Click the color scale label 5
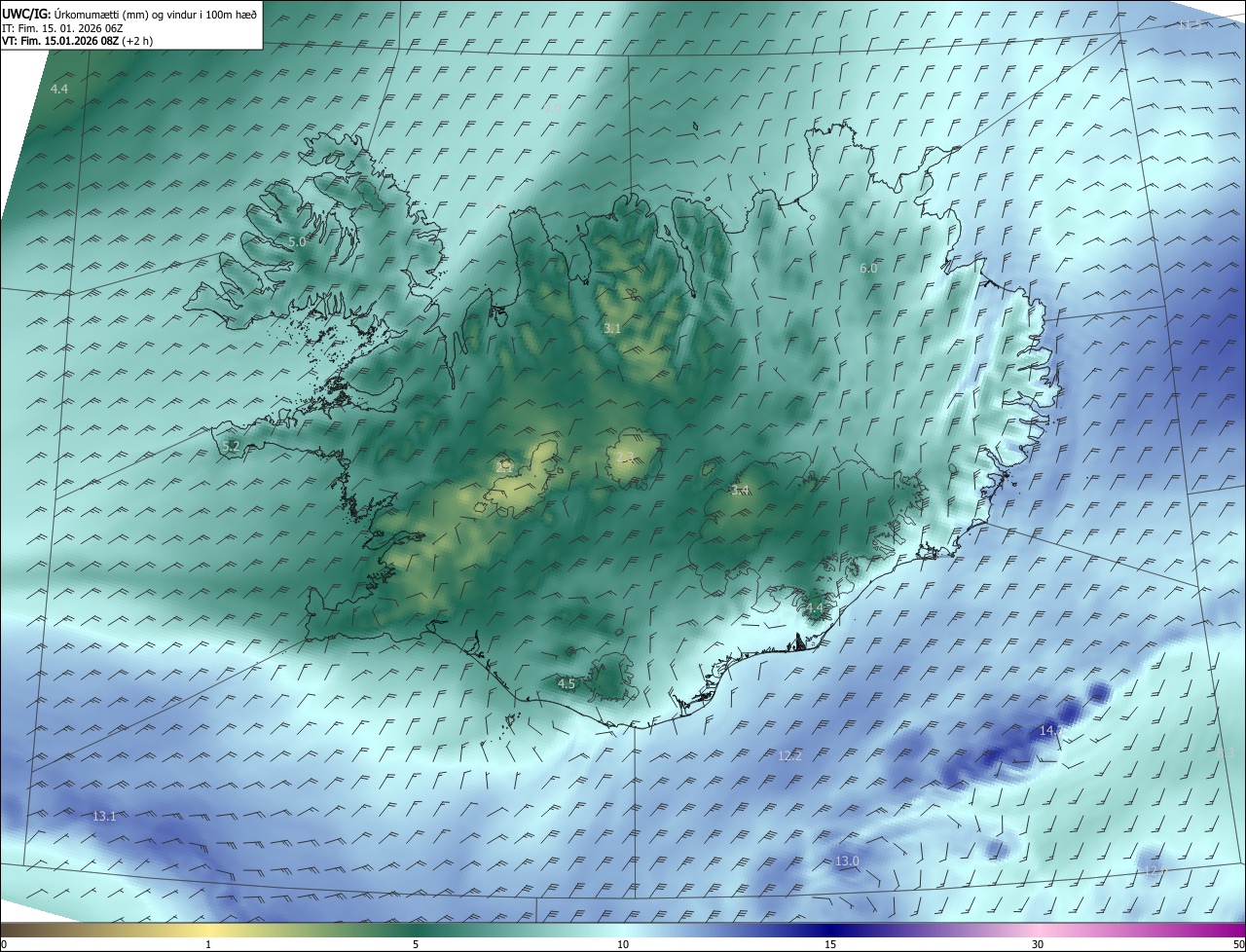The image size is (1246, 952). coord(416,944)
